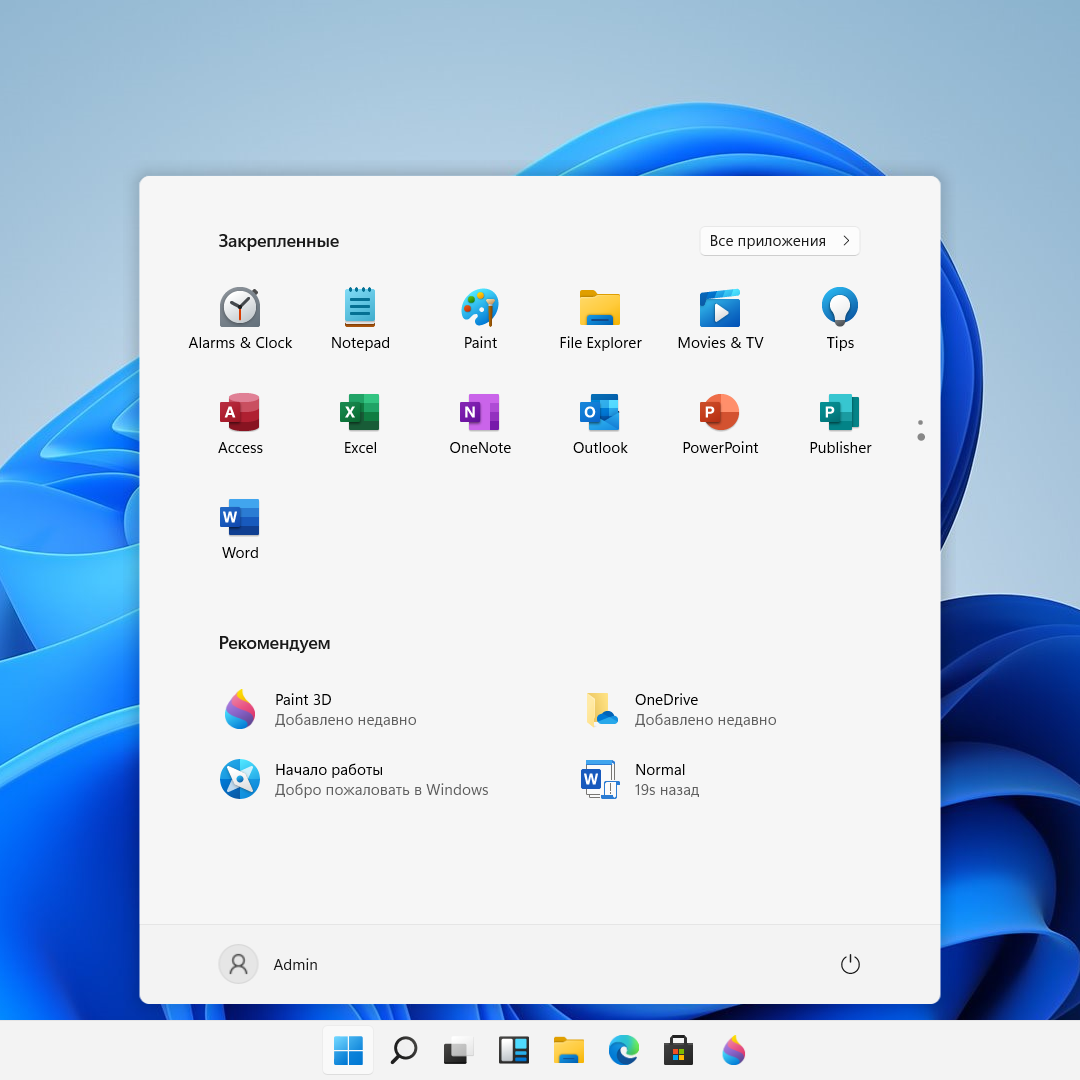Open the Все приложения list
The width and height of the screenshot is (1080, 1080).
(779, 241)
